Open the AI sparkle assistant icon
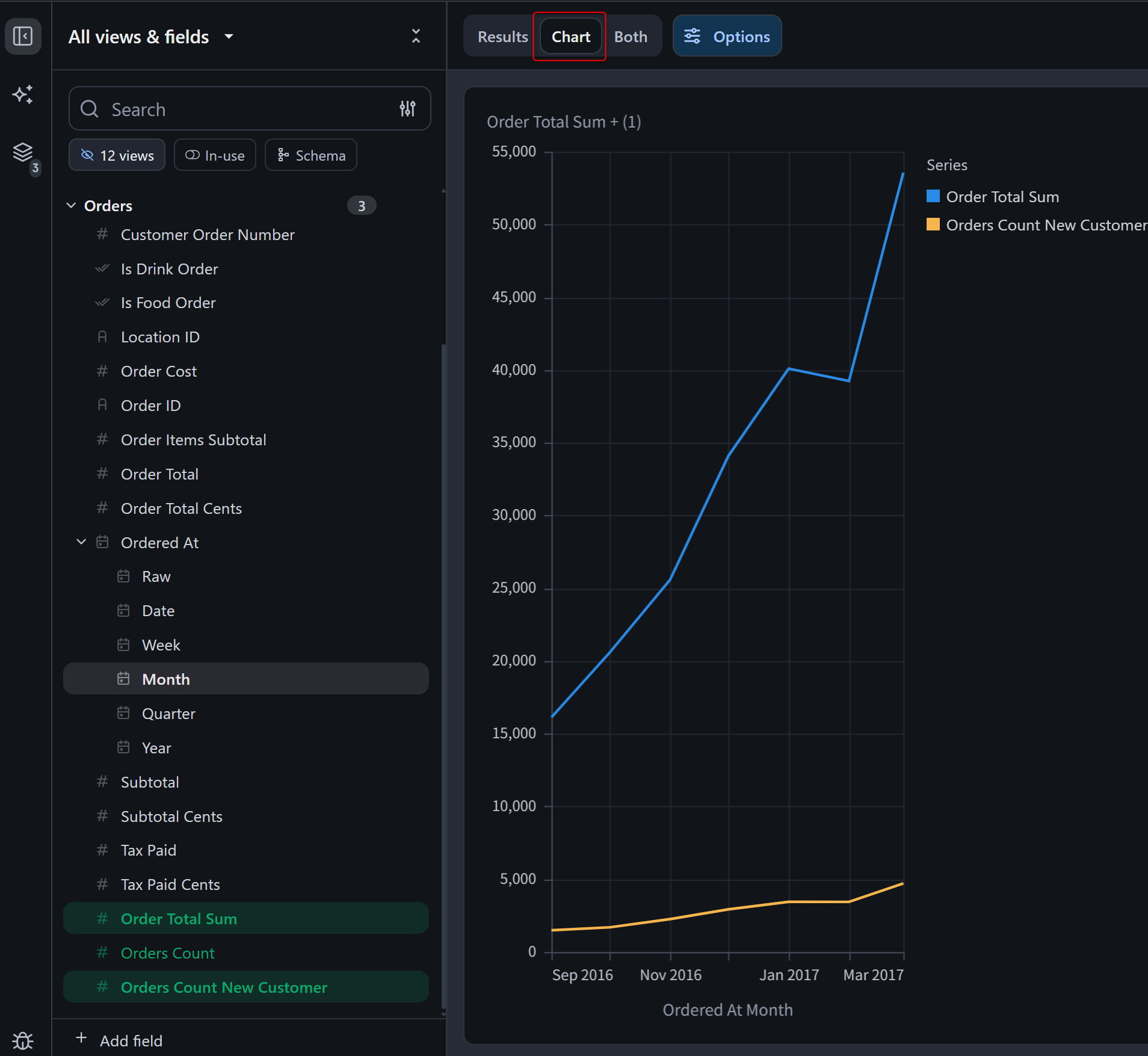This screenshot has width=1148, height=1056. pyautogui.click(x=23, y=94)
